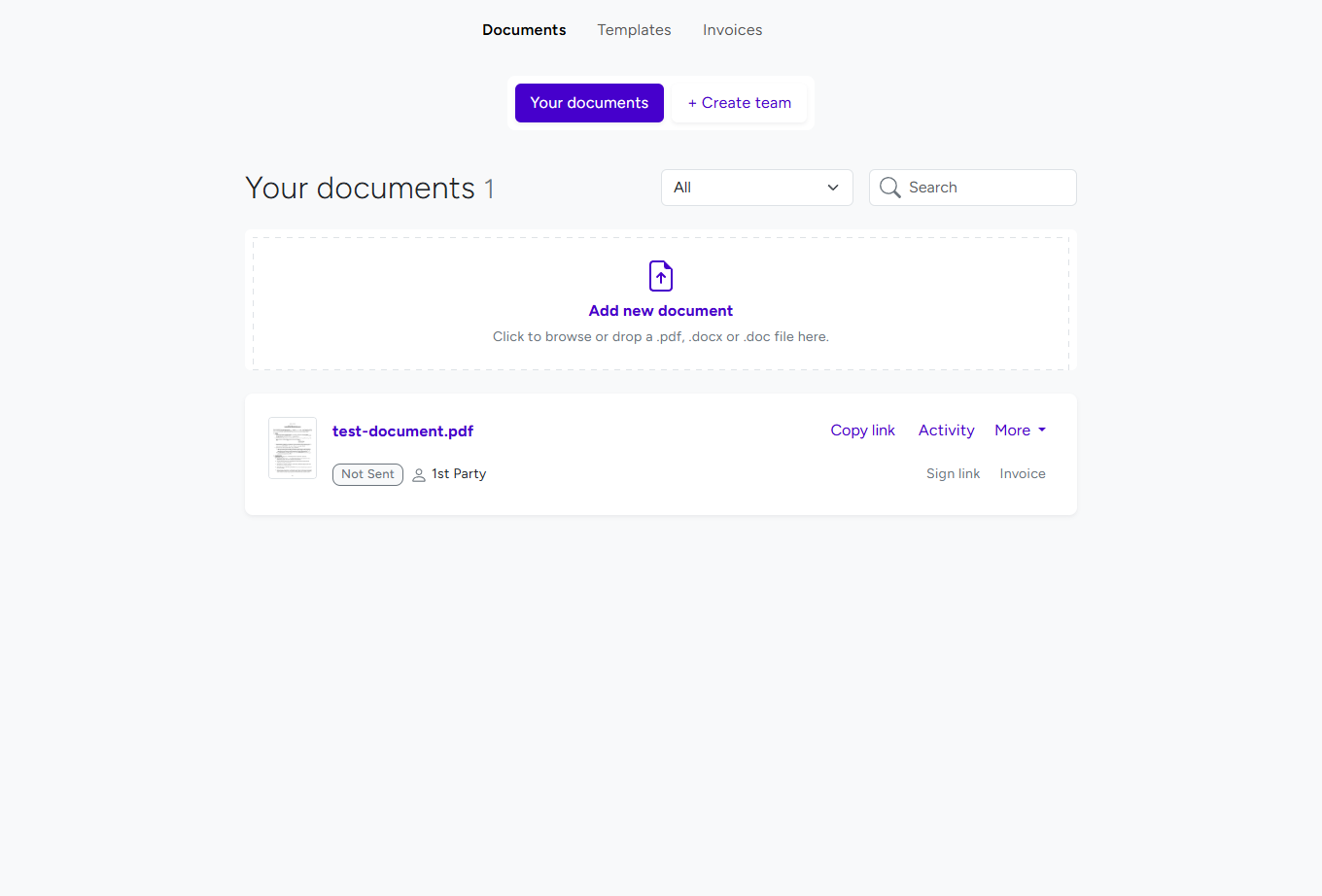This screenshot has height=896, width=1322.
Task: Switch to the Templates tab
Action: [634, 30]
